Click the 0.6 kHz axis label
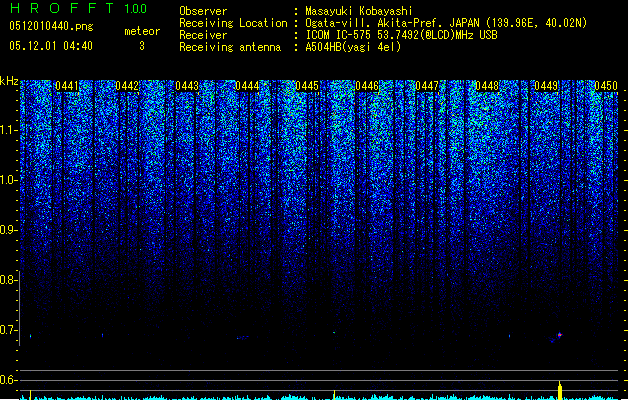The width and height of the screenshot is (629, 400). click(x=8, y=380)
